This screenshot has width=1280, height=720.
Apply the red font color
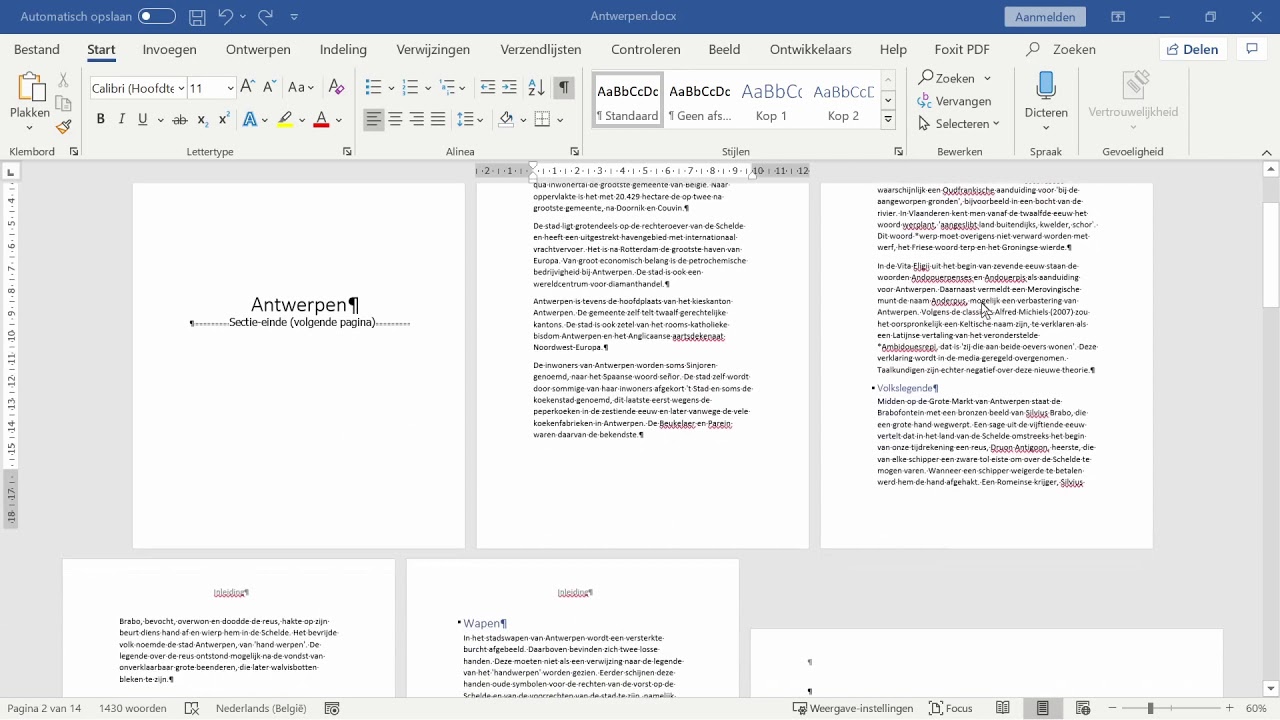321,120
